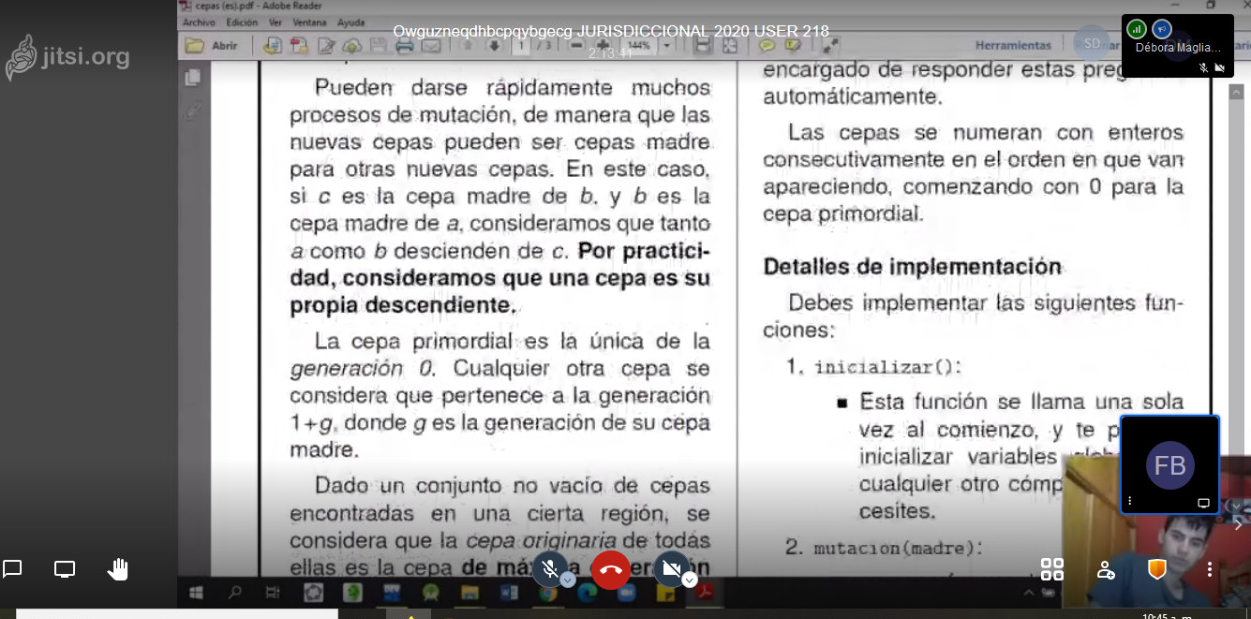The width and height of the screenshot is (1251, 619).
Task: Open the attachments paperclip panel
Action: click(193, 110)
